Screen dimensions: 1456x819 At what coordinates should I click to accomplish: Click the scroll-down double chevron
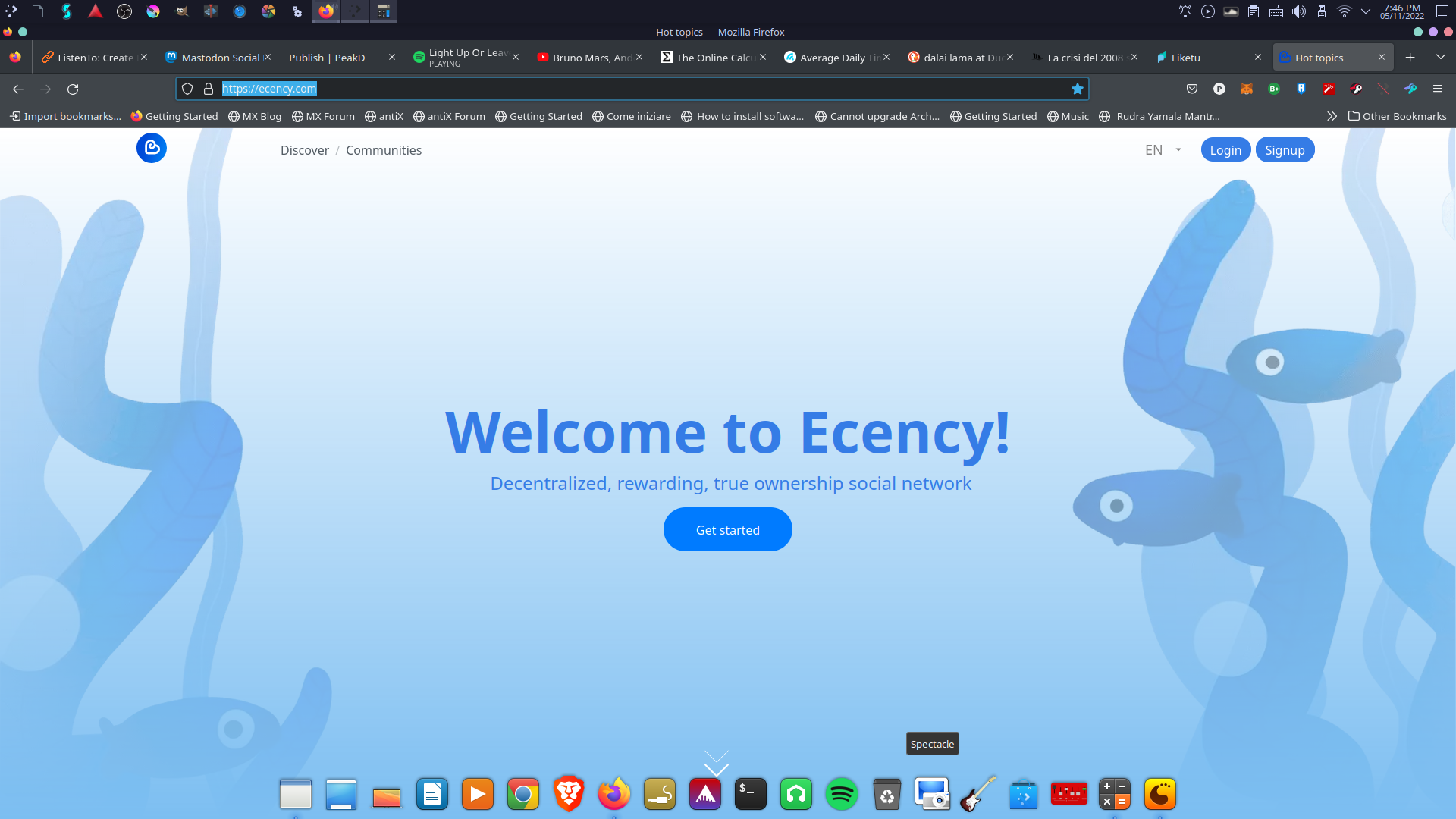point(716,763)
